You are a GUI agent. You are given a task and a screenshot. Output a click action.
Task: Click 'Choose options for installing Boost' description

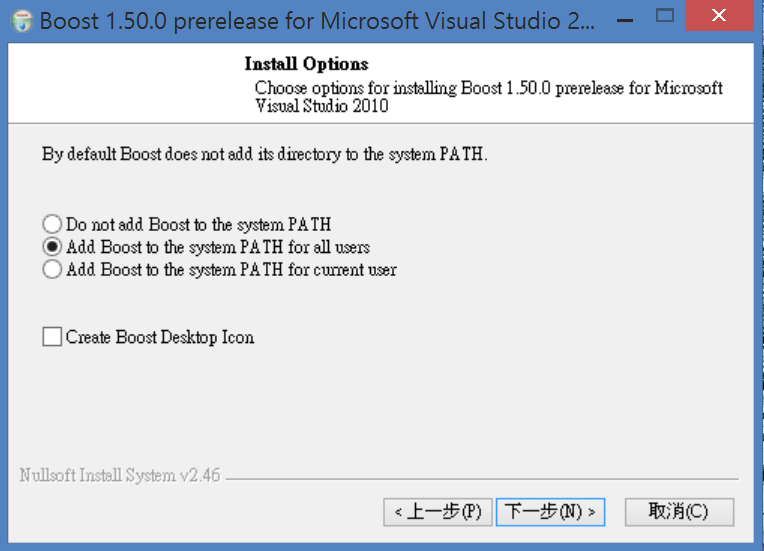coord(488,96)
